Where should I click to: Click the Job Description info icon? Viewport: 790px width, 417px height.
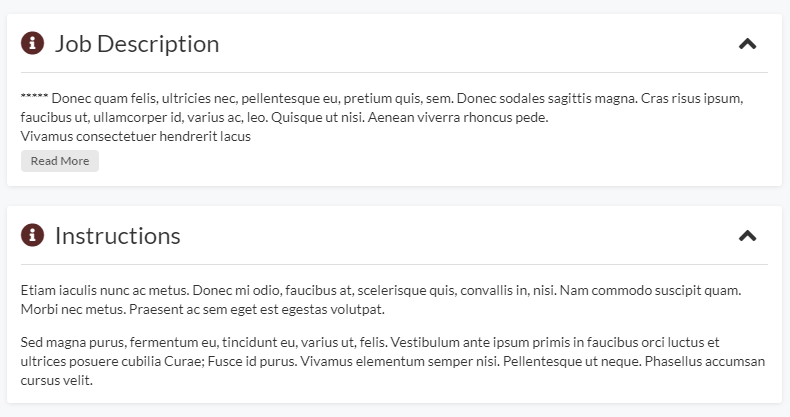tap(32, 43)
